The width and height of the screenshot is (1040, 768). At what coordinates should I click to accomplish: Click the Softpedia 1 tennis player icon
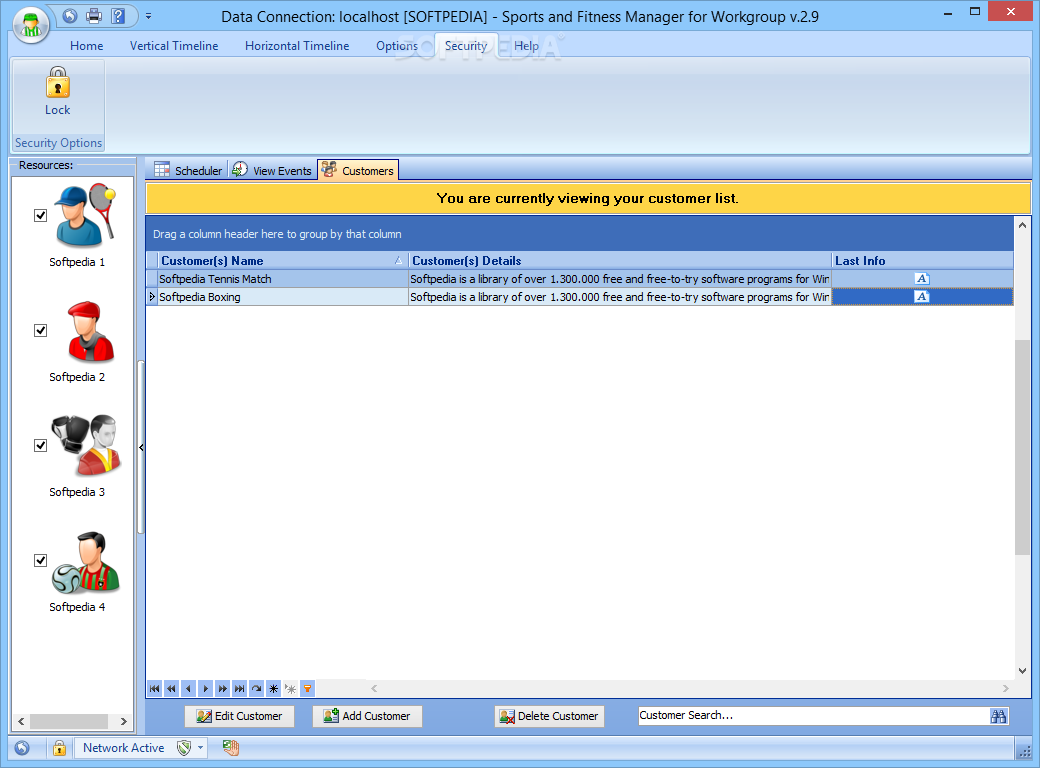pyautogui.click(x=86, y=216)
